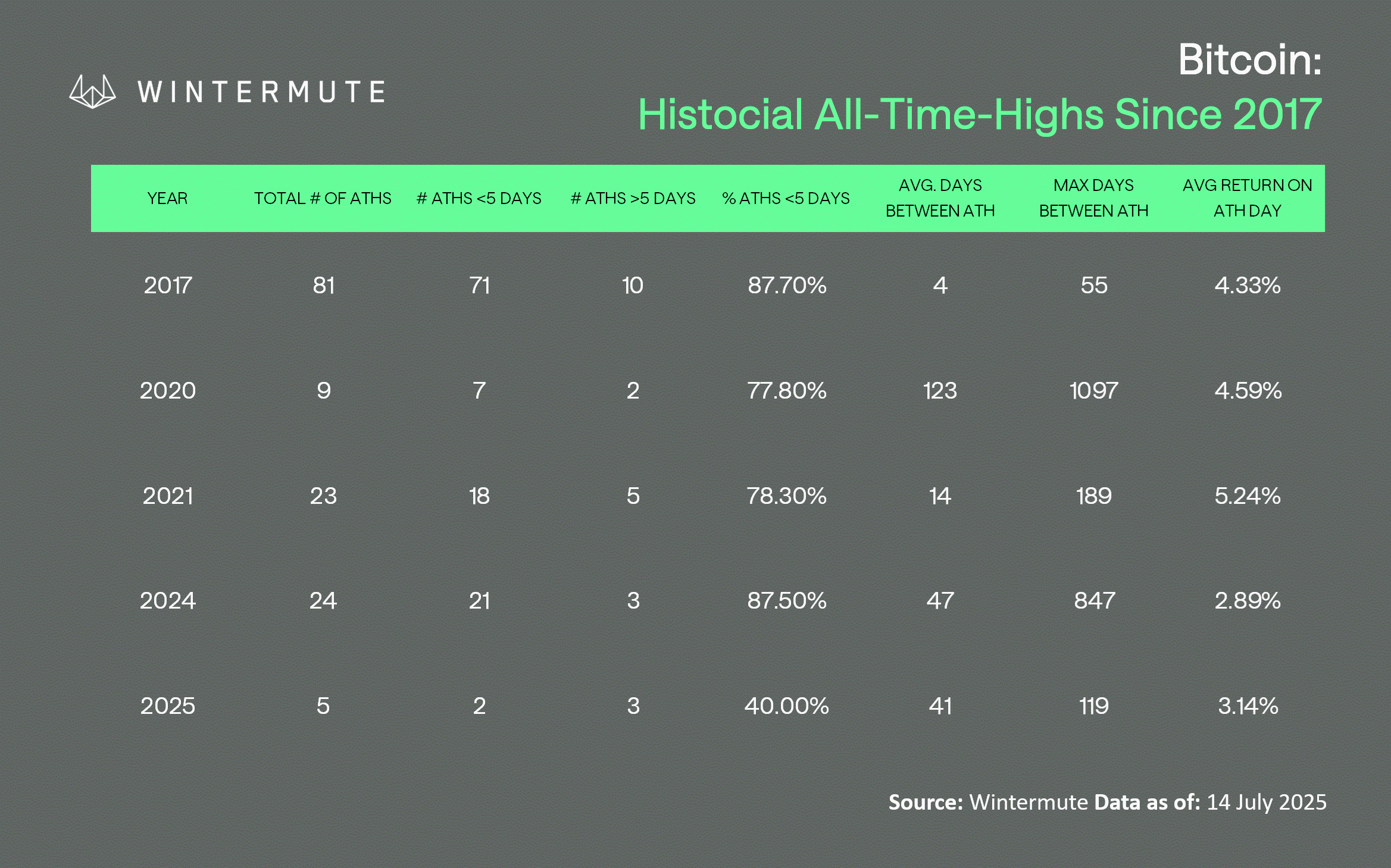The height and width of the screenshot is (868, 1391).
Task: Click the 78.30% percentage cell
Action: (787, 496)
